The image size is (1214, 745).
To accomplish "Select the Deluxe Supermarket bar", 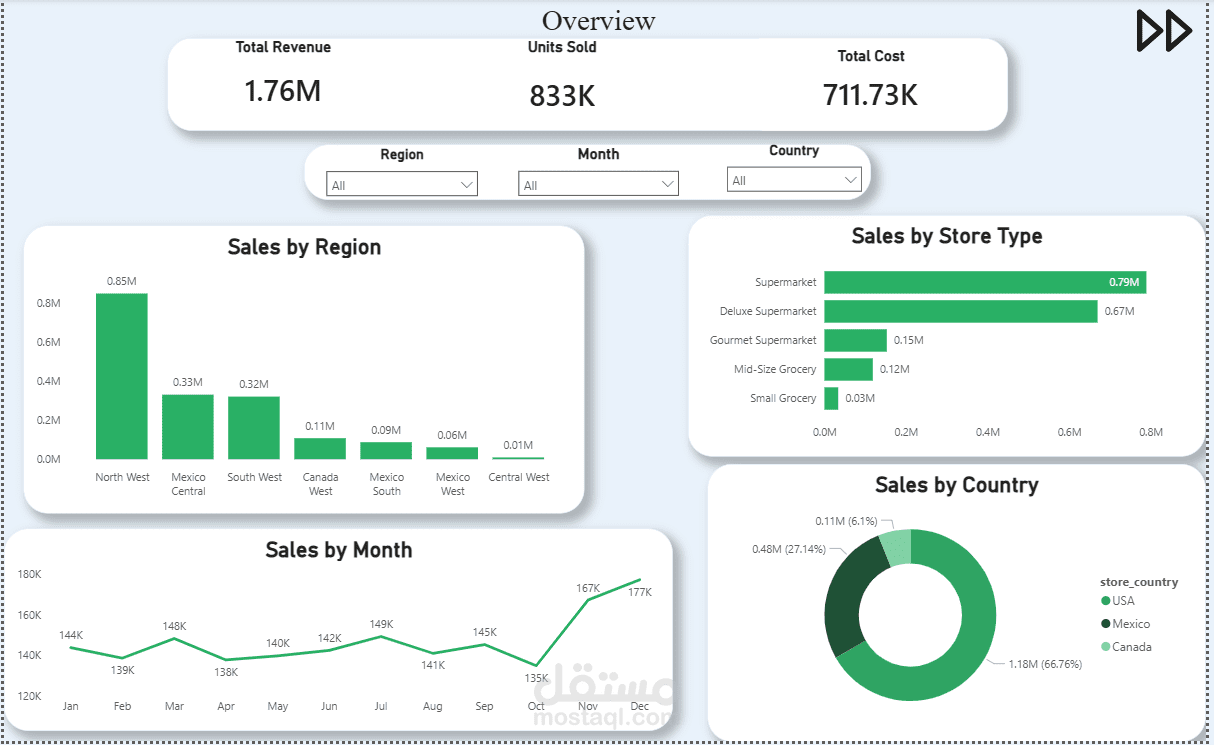I will click(x=961, y=311).
